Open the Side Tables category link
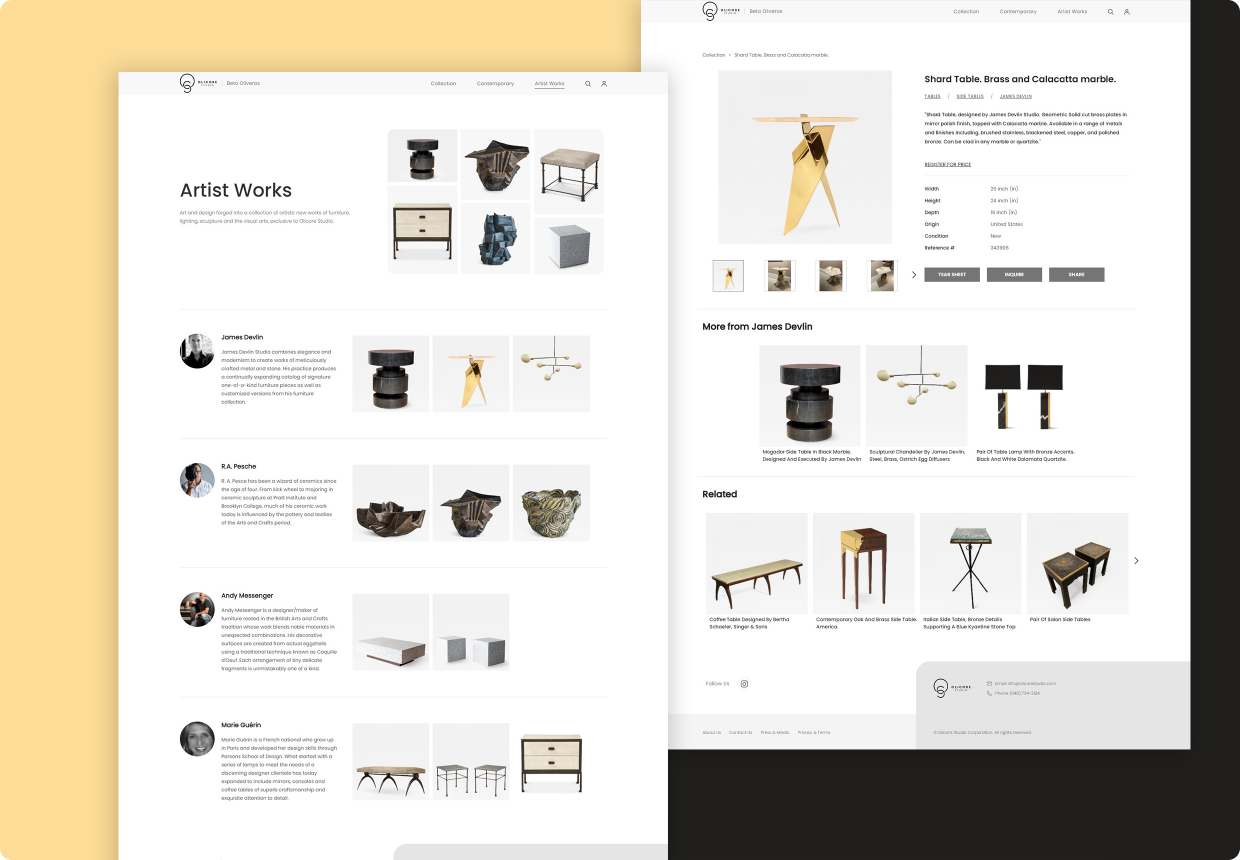 click(x=969, y=96)
